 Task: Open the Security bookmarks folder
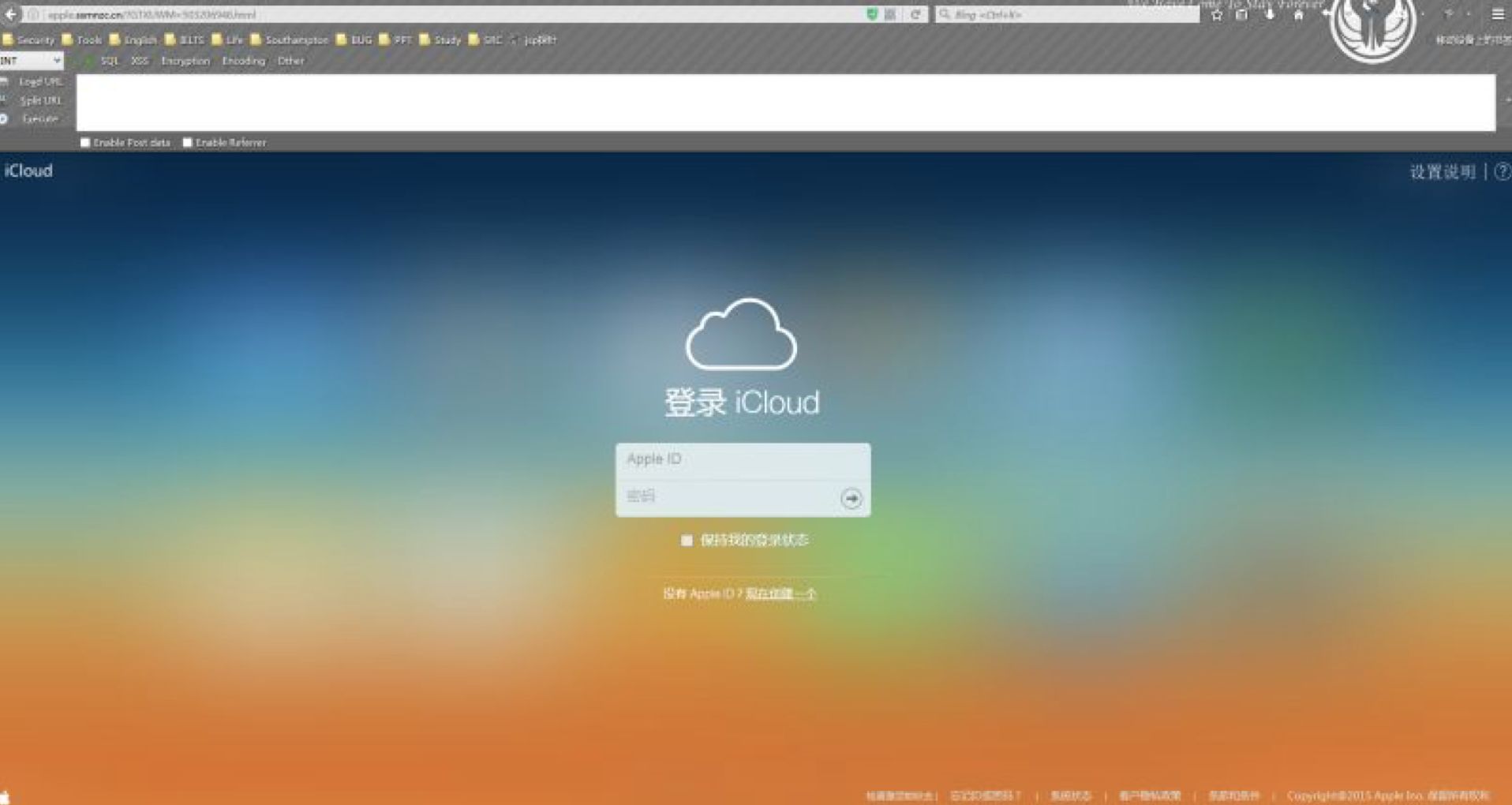[x=28, y=39]
